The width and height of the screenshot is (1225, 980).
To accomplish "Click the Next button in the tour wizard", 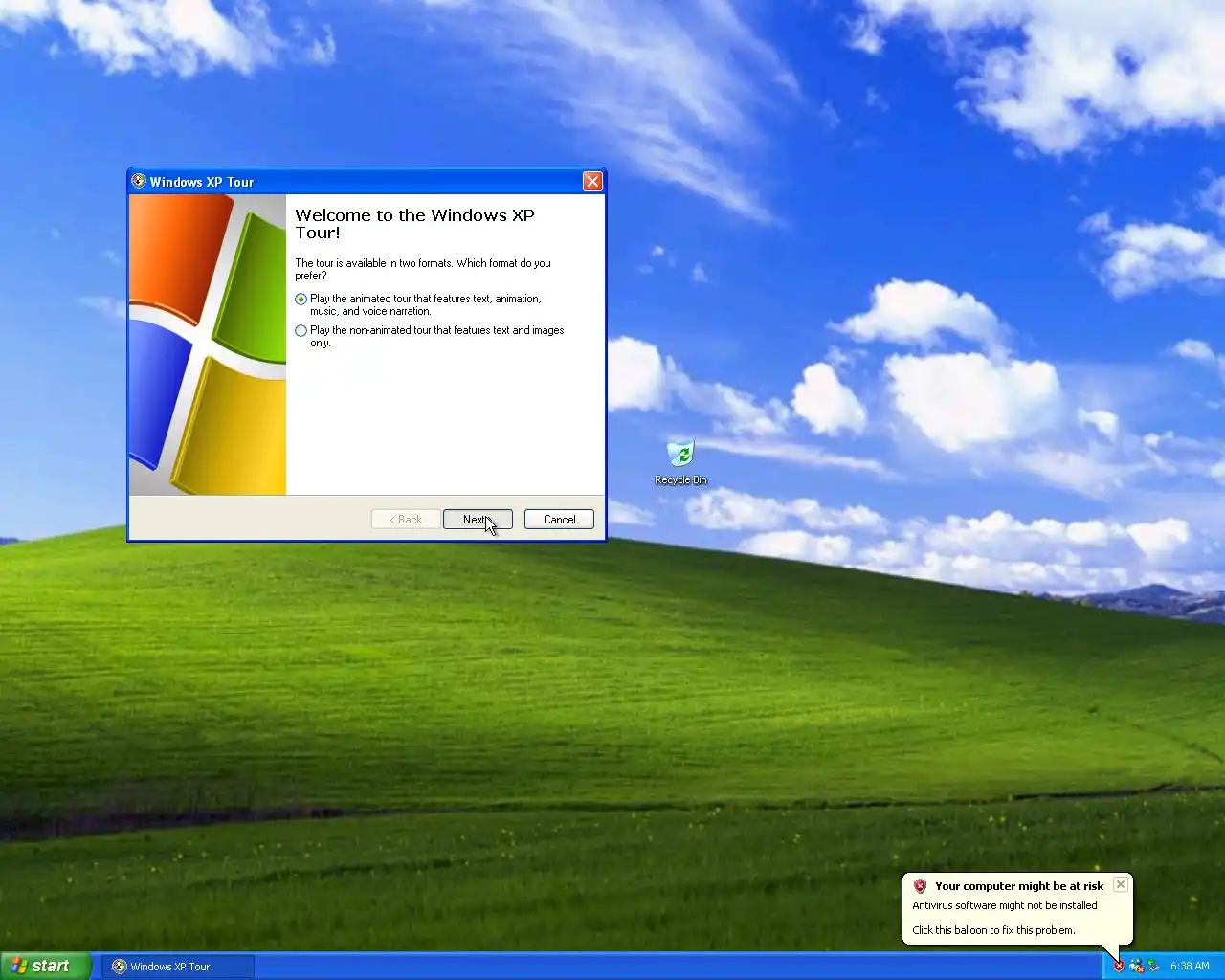I will tap(478, 520).
